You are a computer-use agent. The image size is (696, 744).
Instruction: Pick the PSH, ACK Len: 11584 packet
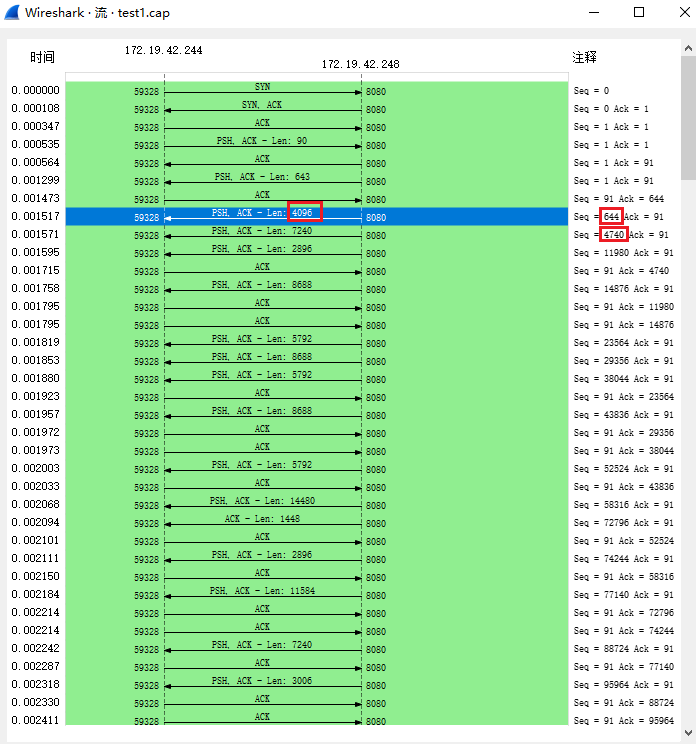click(x=262, y=594)
